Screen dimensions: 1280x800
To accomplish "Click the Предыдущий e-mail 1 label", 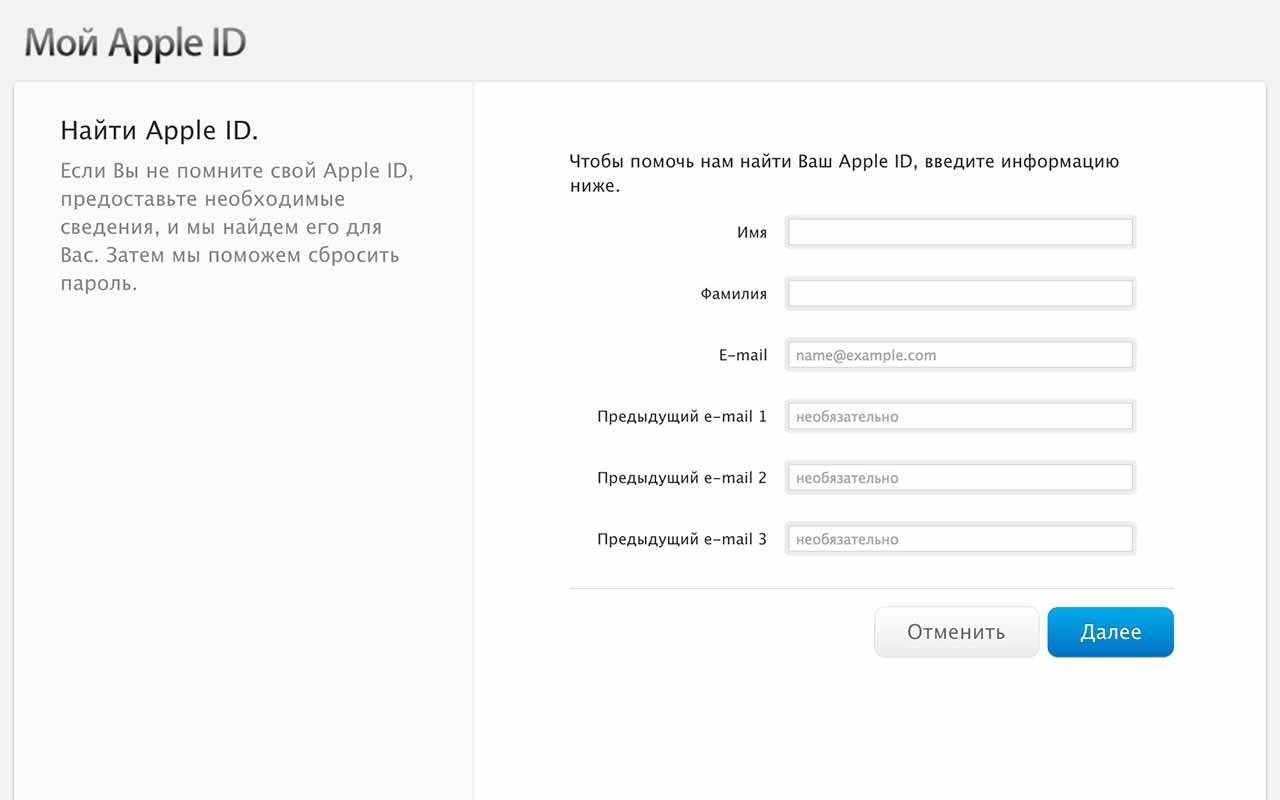I will 682,416.
